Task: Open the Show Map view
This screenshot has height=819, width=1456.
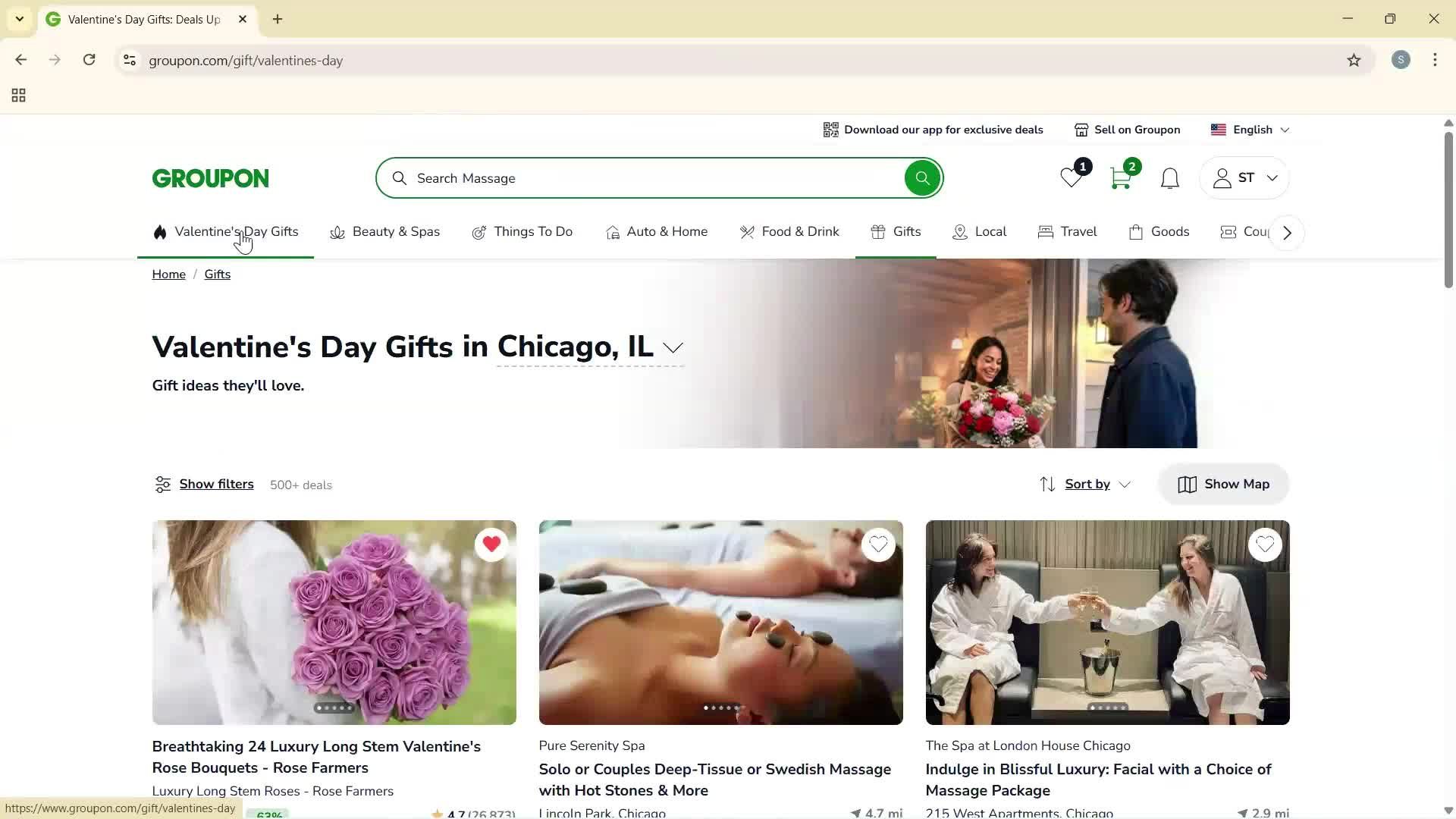Action: click(x=1223, y=484)
